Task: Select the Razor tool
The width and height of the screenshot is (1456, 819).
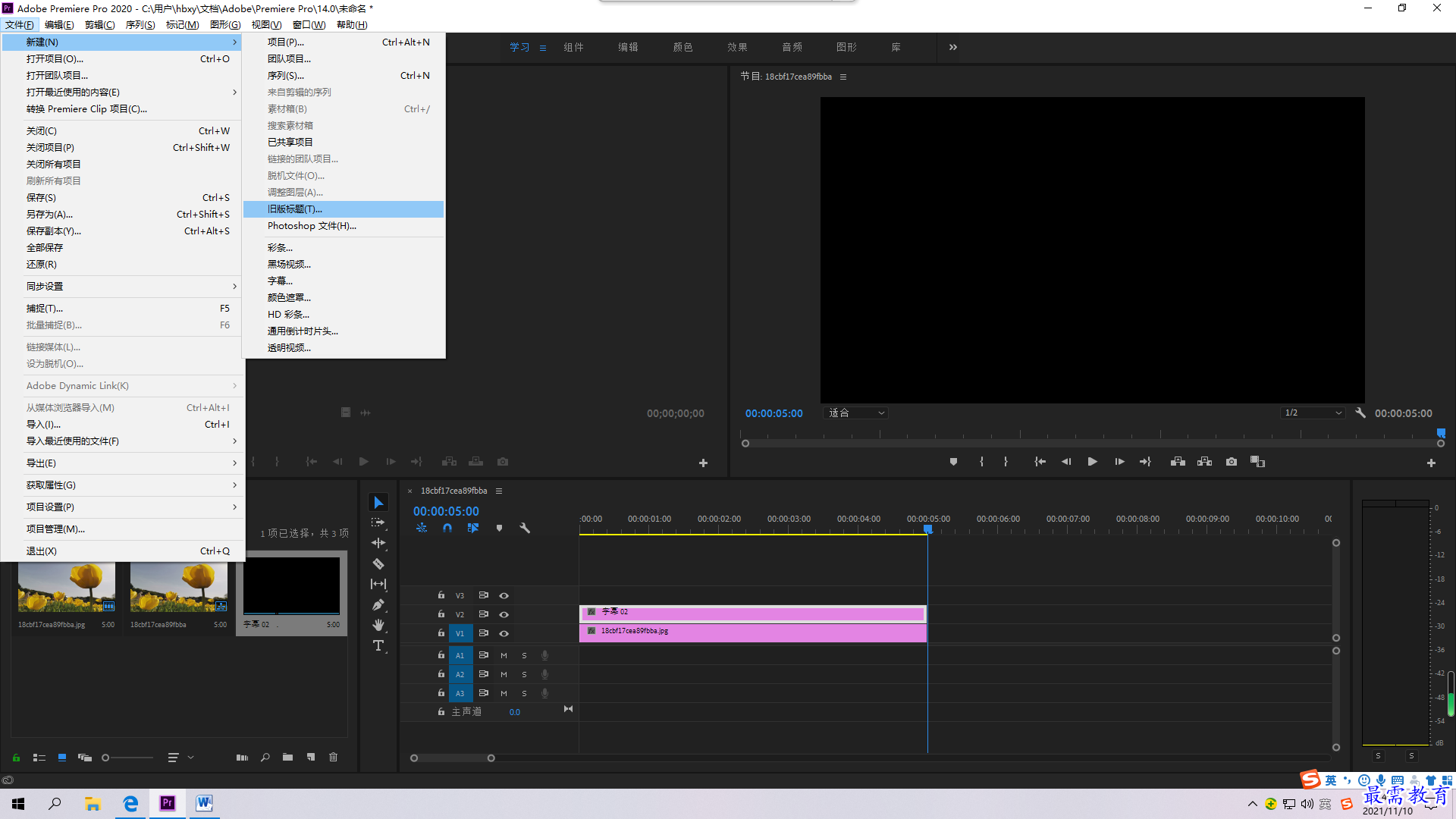Action: 378,563
